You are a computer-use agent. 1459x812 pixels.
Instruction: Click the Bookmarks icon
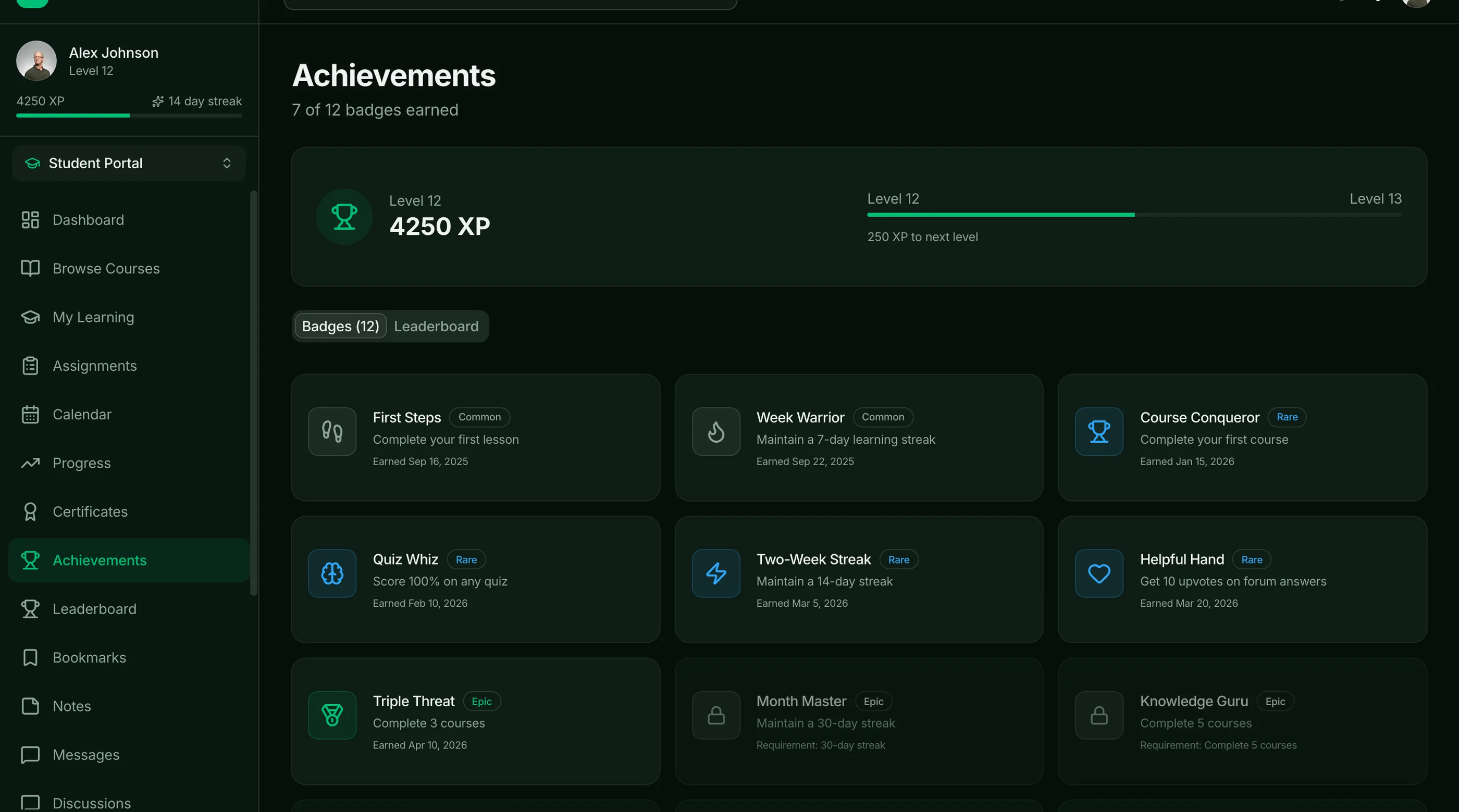pos(30,657)
